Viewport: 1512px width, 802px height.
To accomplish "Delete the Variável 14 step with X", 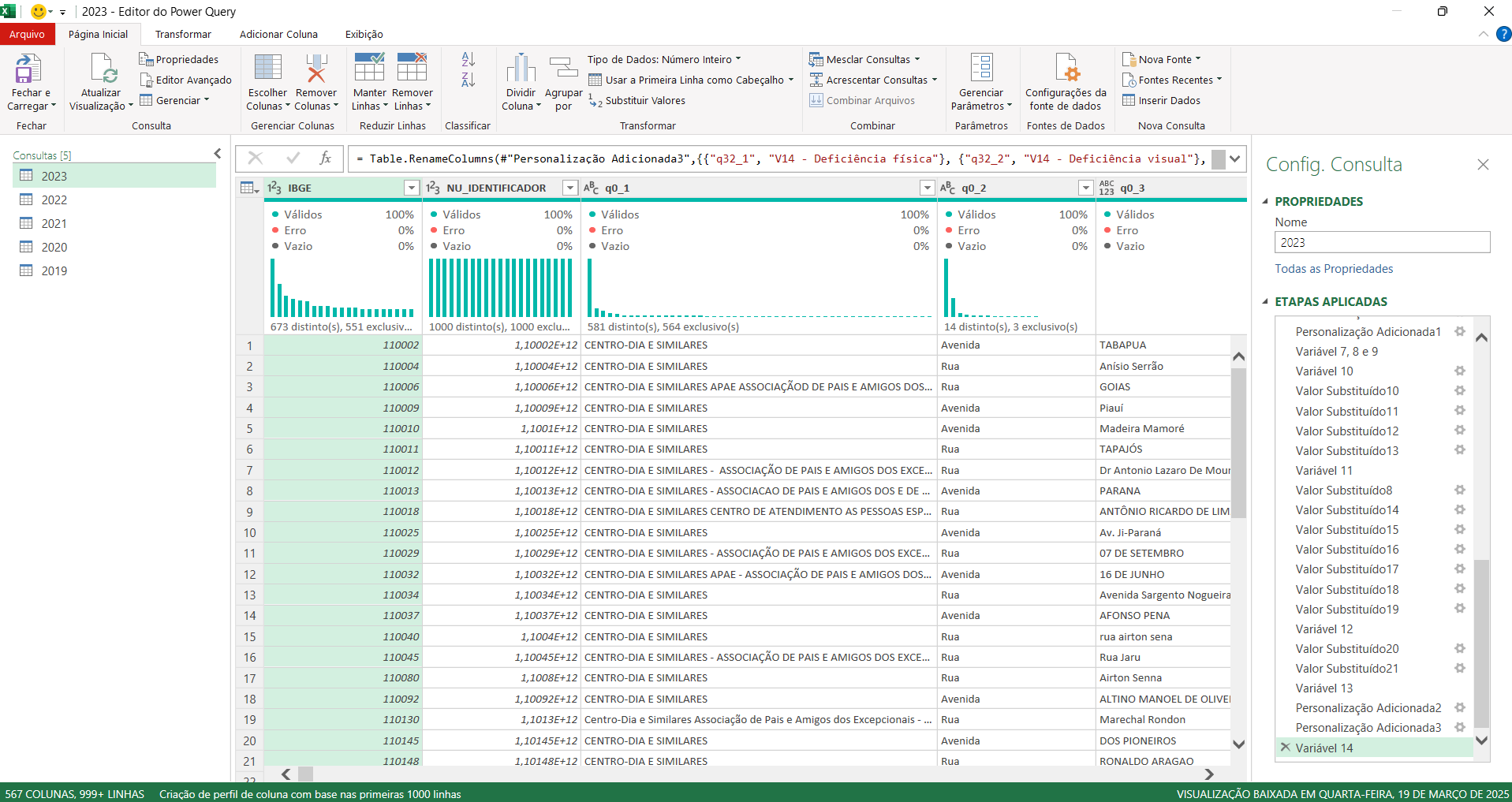I will (1286, 747).
